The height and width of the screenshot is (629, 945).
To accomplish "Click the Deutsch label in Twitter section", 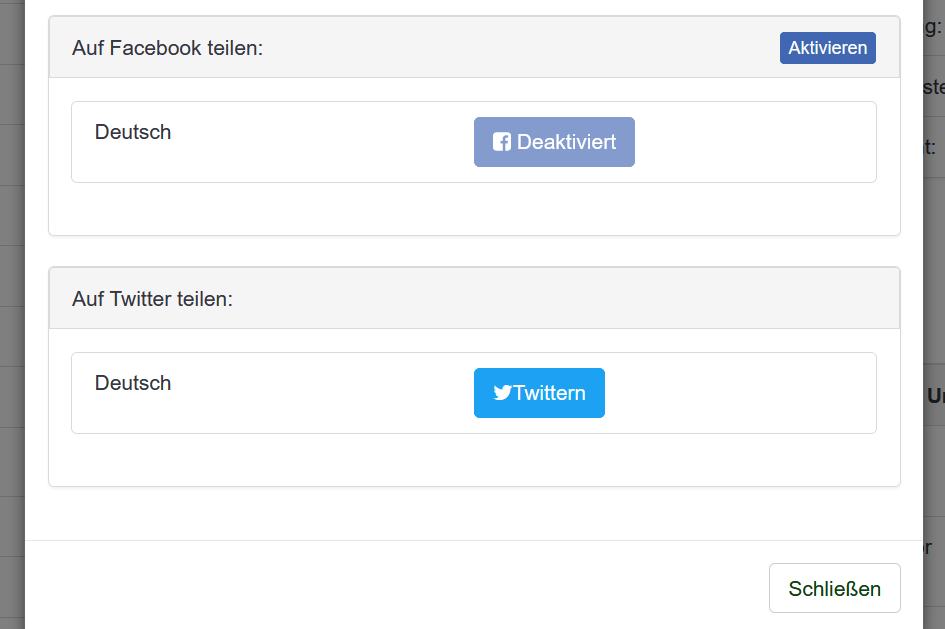I will click(133, 383).
